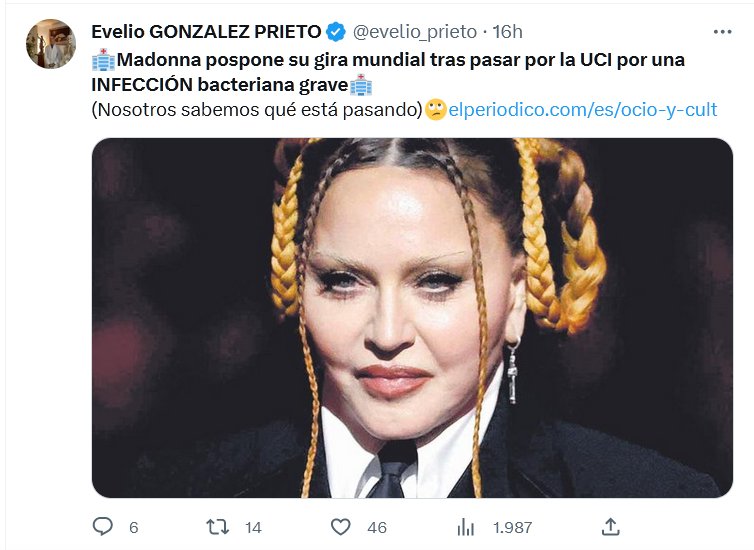Screen dimensions: 754x550
Task: Click the retweet count '14'
Action: [x=252, y=527]
